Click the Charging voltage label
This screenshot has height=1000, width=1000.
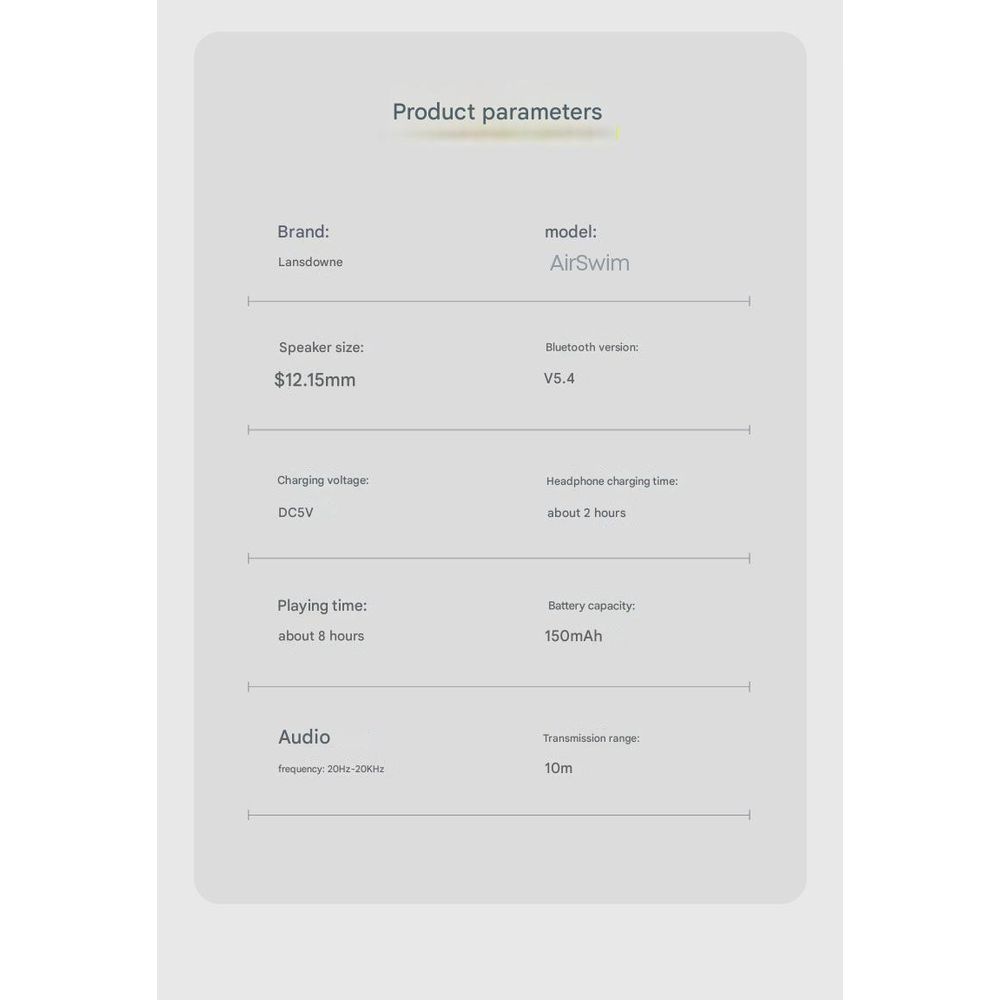pos(323,481)
